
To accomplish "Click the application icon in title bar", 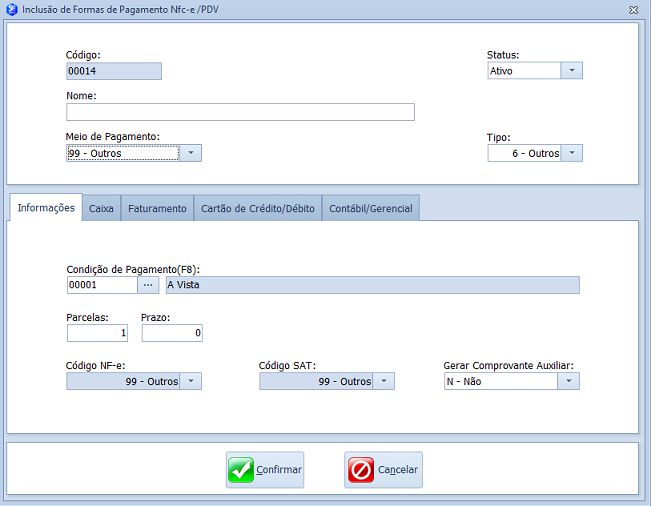I will [11, 9].
